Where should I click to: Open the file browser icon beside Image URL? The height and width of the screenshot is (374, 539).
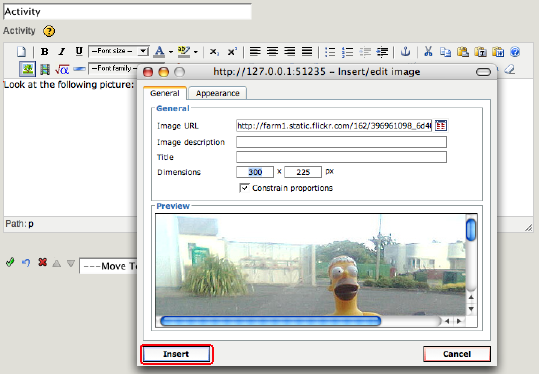pyautogui.click(x=441, y=126)
